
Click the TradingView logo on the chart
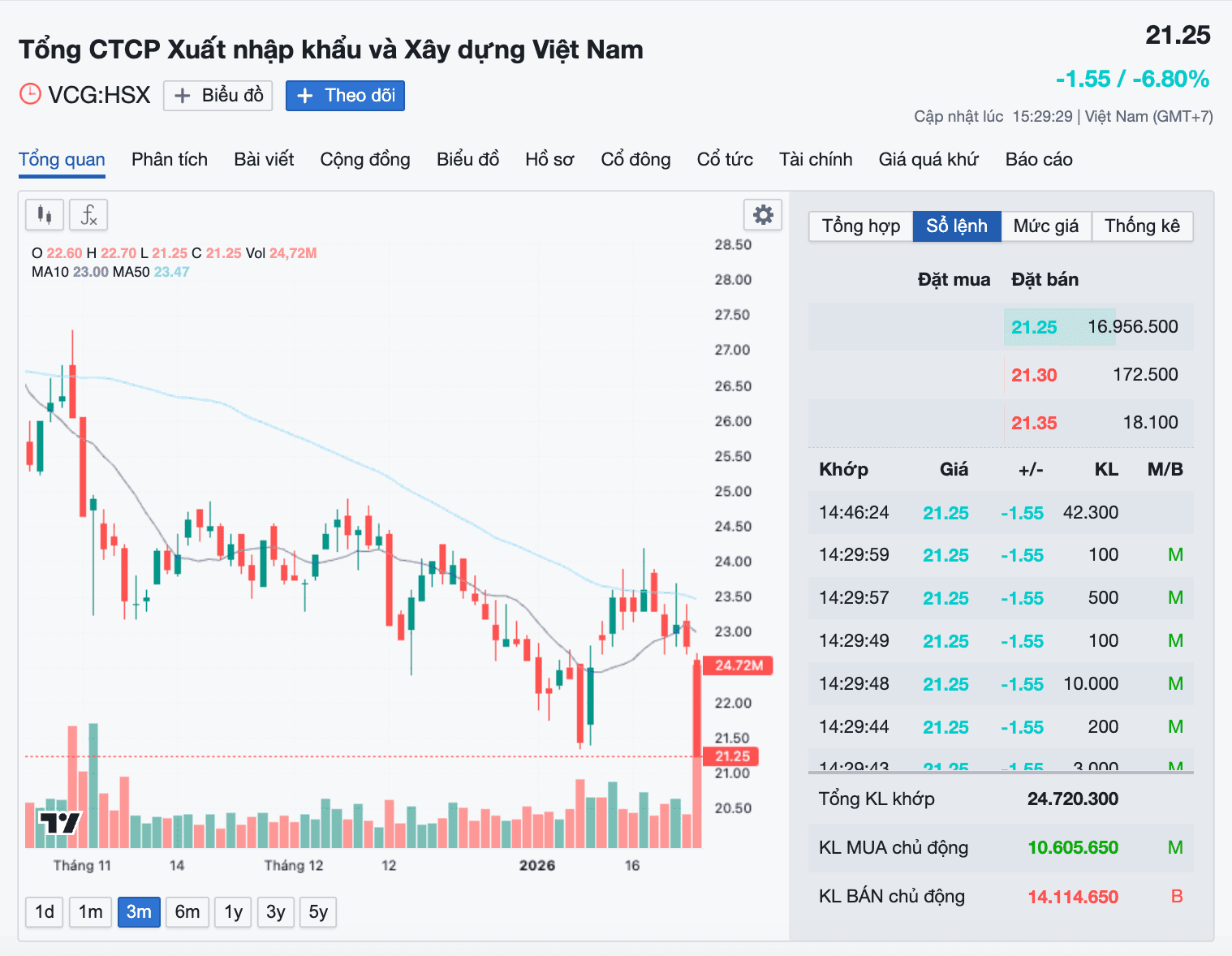[59, 825]
